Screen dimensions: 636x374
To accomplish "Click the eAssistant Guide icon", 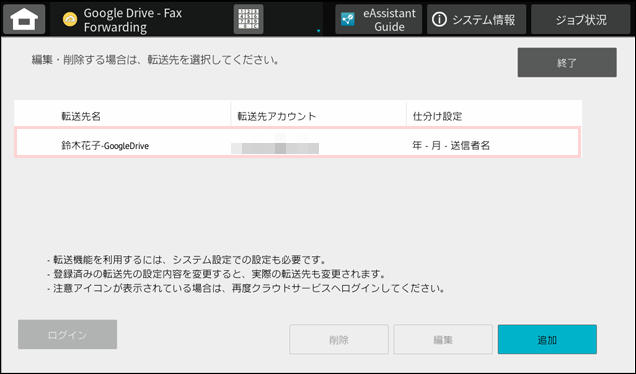I will click(x=348, y=19).
